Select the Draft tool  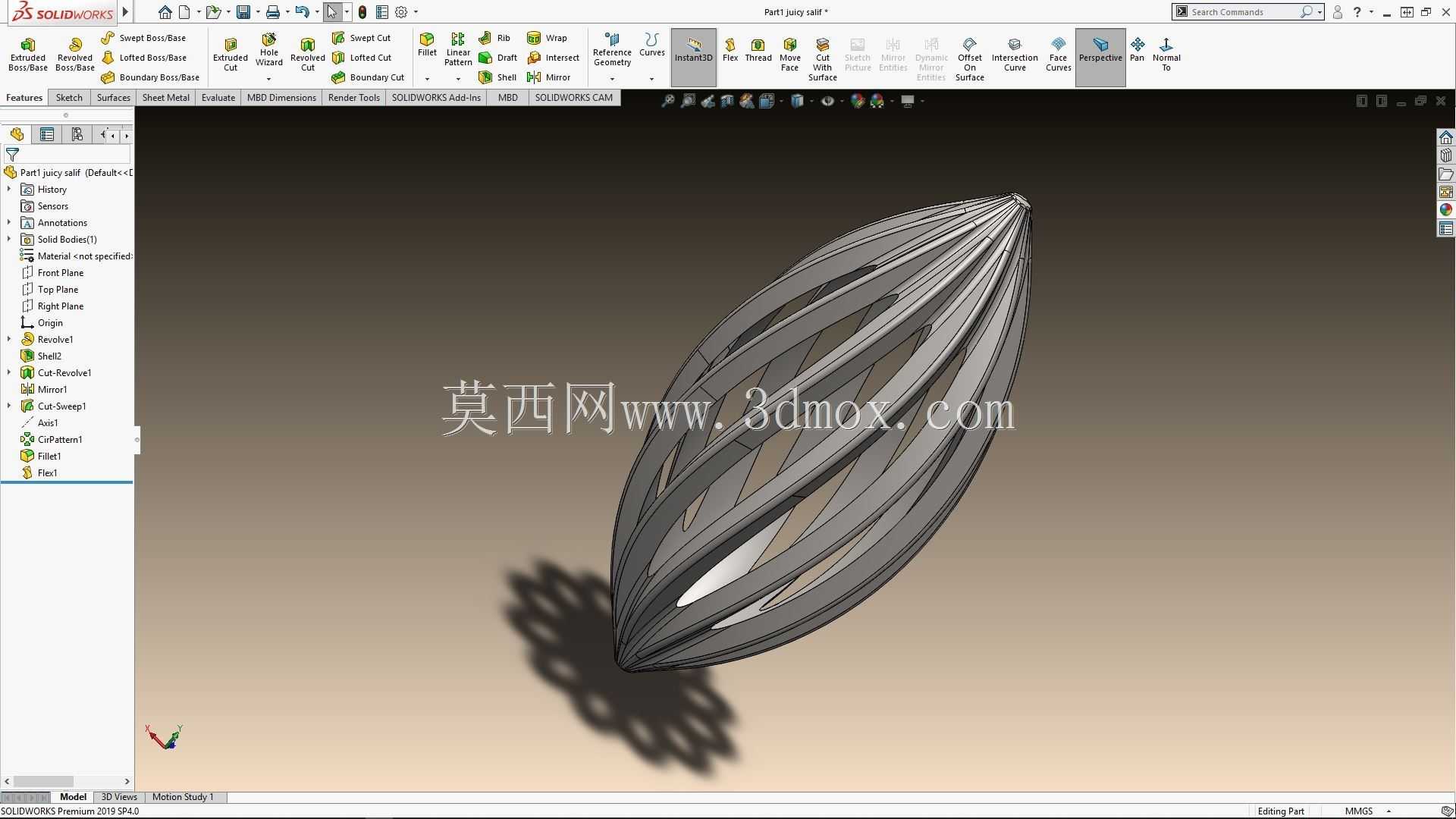point(497,58)
